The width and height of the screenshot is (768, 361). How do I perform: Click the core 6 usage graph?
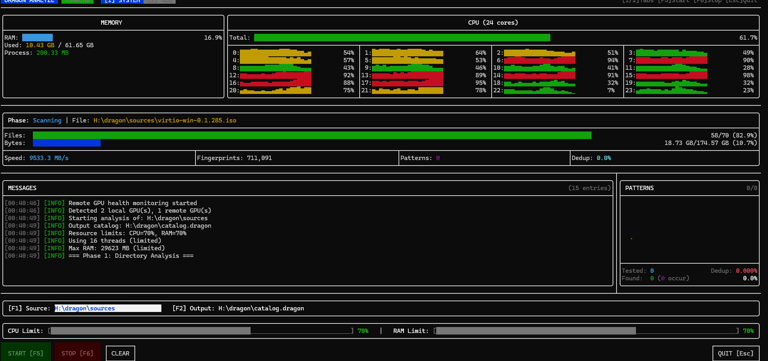click(539, 60)
